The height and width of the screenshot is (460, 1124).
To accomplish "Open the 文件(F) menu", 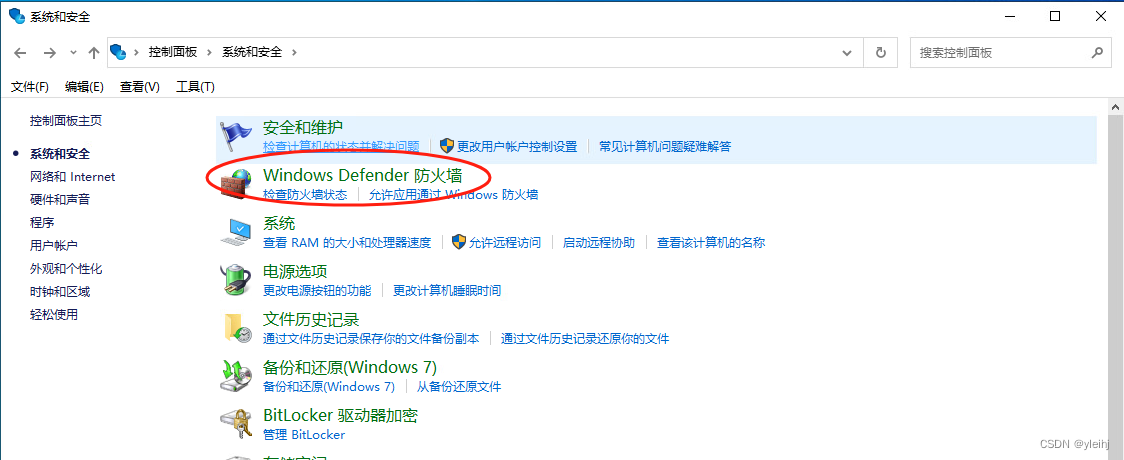I will pyautogui.click(x=29, y=87).
